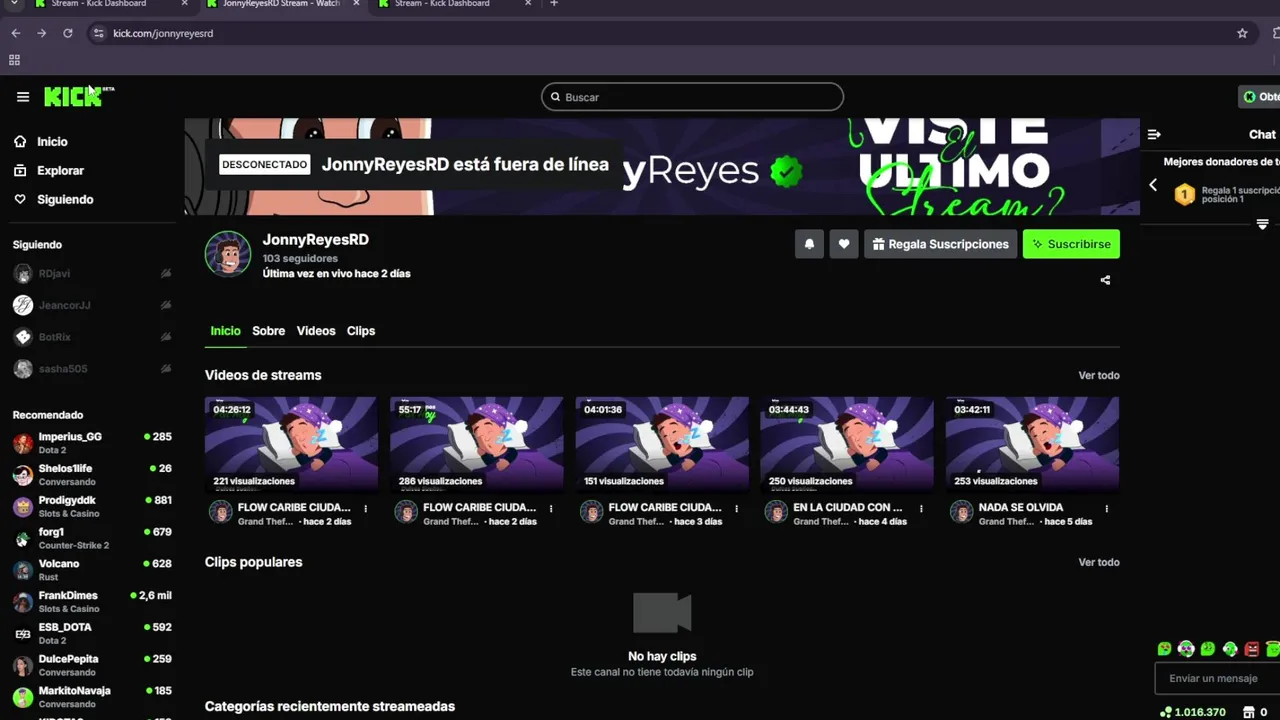The image size is (1280, 720).
Task: Open the 55:17 stream video thumbnail
Action: point(476,444)
